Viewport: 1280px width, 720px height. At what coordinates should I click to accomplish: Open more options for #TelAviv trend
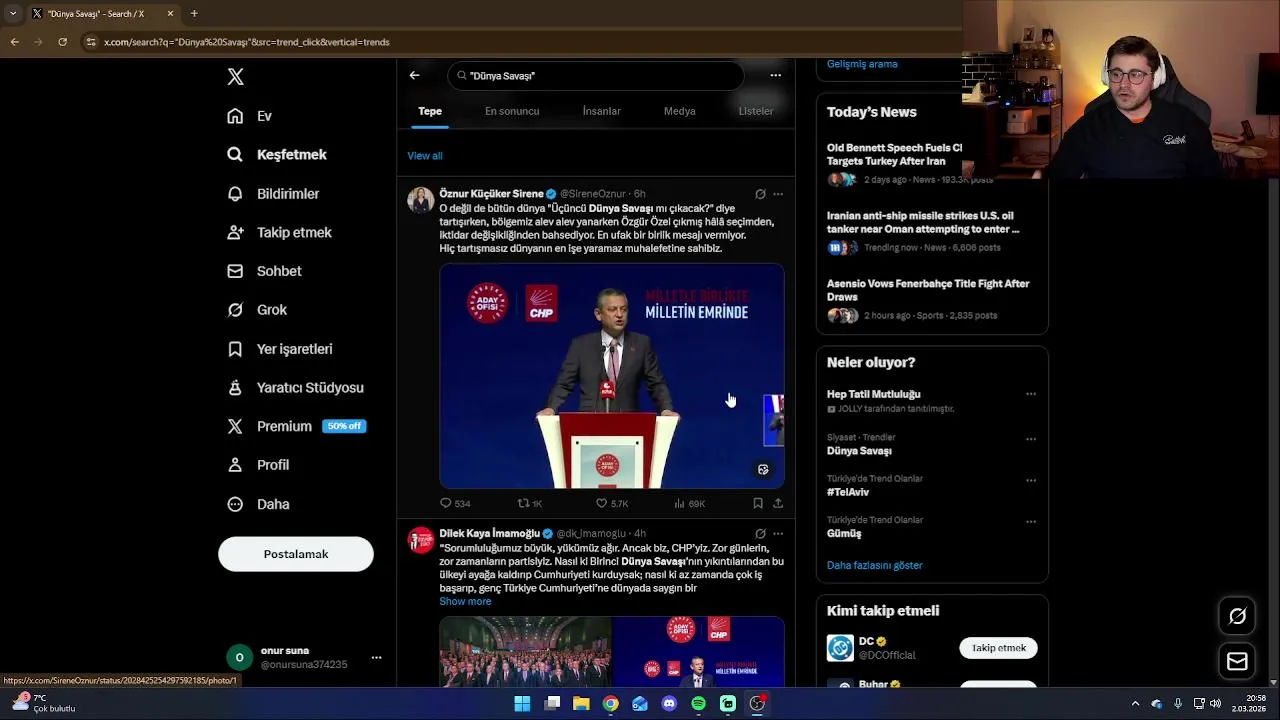click(x=1031, y=480)
